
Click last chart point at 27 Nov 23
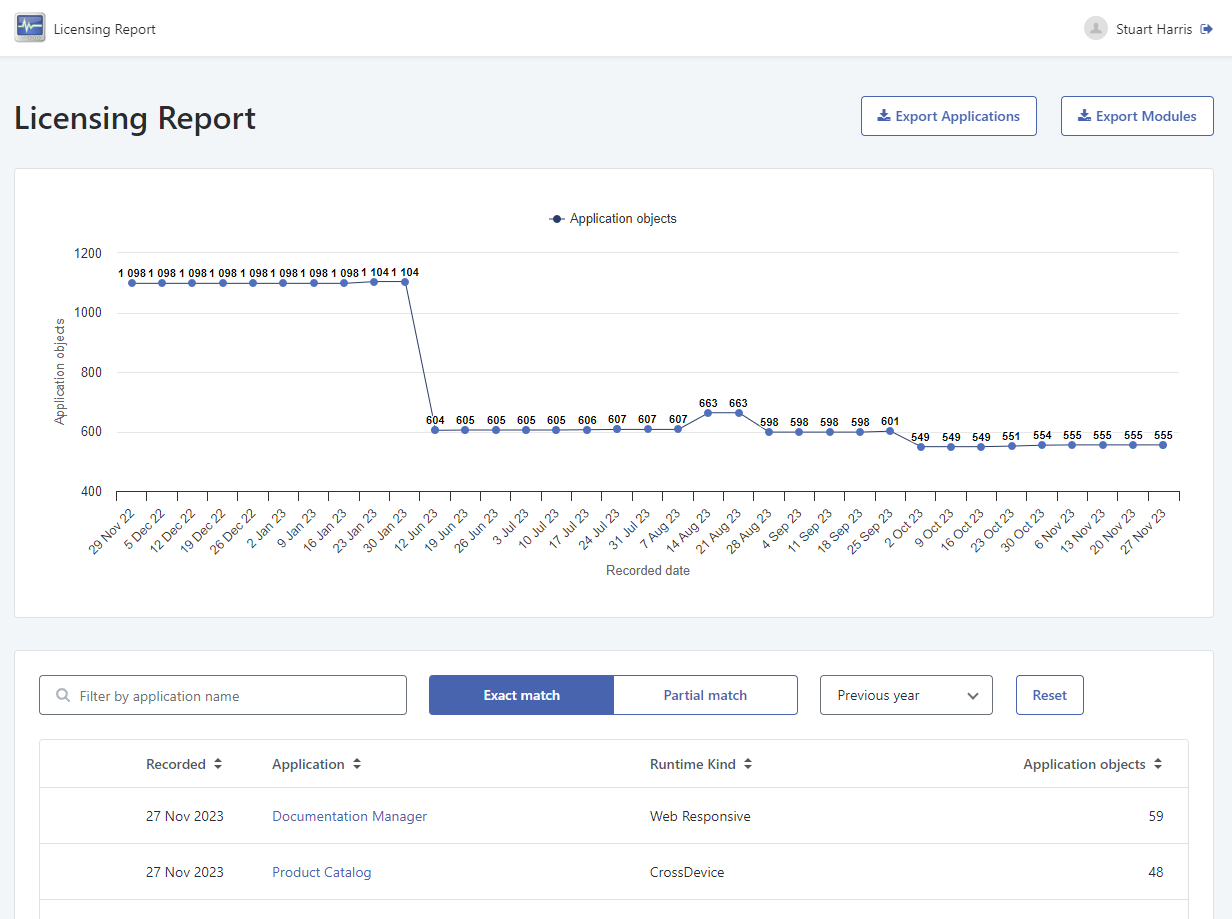[1164, 445]
